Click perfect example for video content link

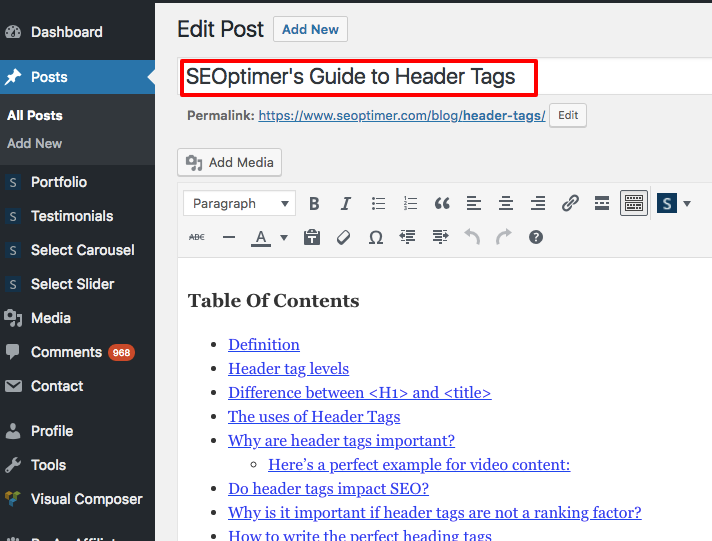coord(419,465)
